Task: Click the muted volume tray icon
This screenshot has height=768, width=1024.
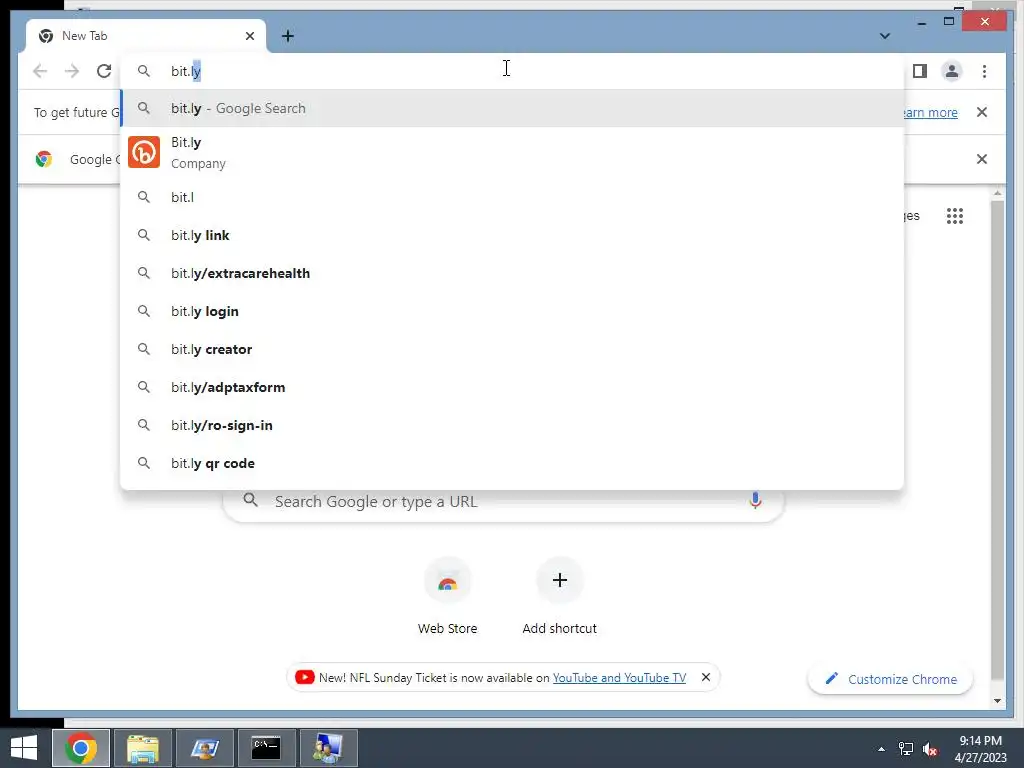Action: coord(929,749)
